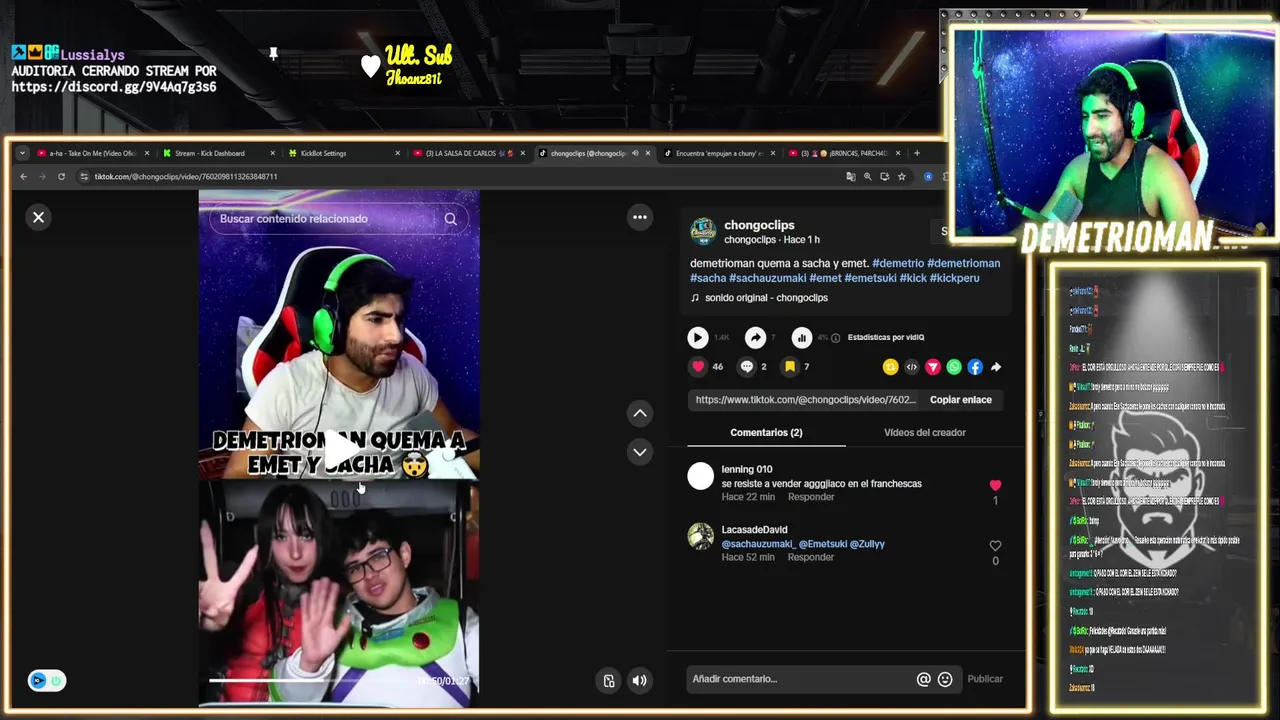Mute the video with speaker icon
1280x720 pixels.
[x=640, y=681]
